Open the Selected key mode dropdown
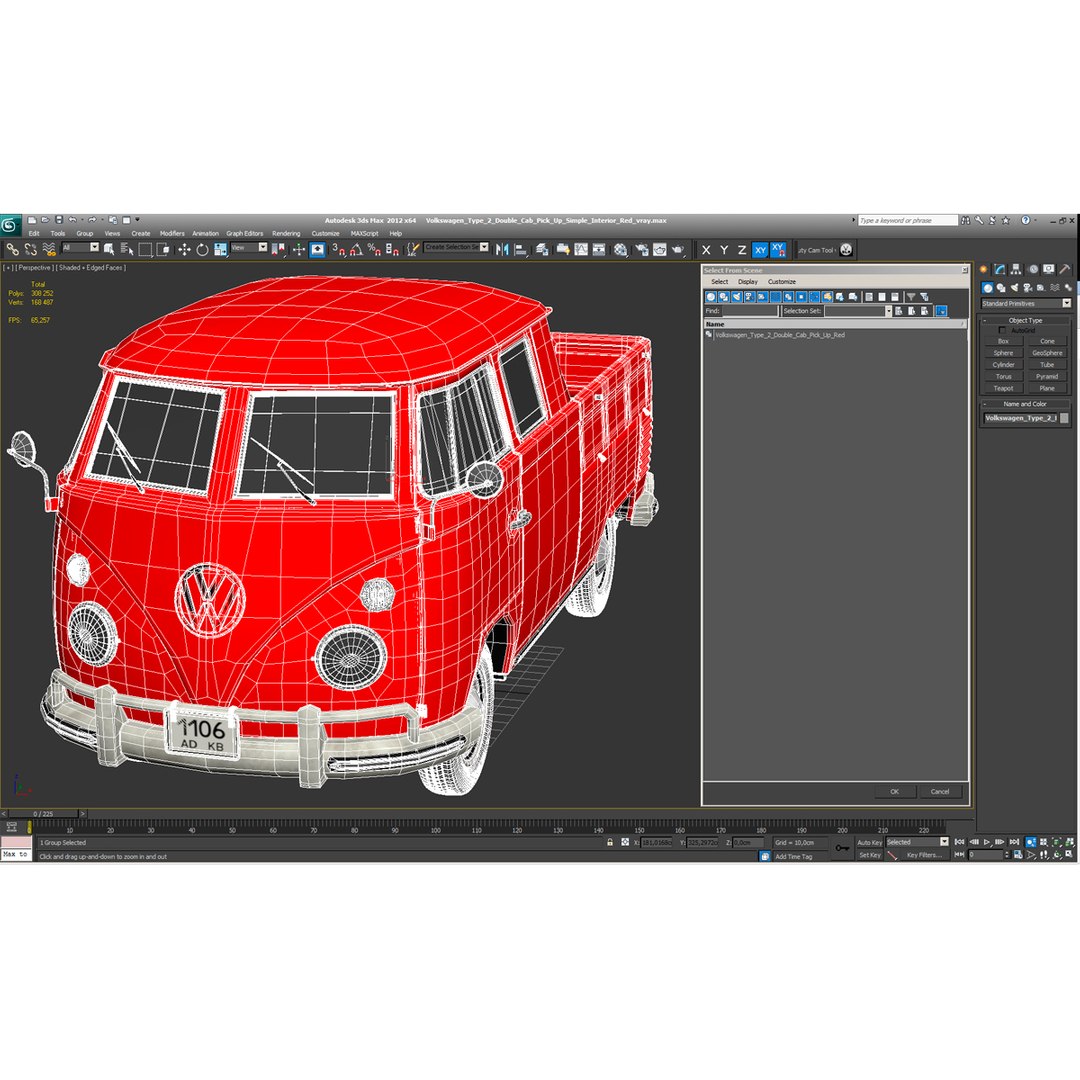 click(917, 842)
